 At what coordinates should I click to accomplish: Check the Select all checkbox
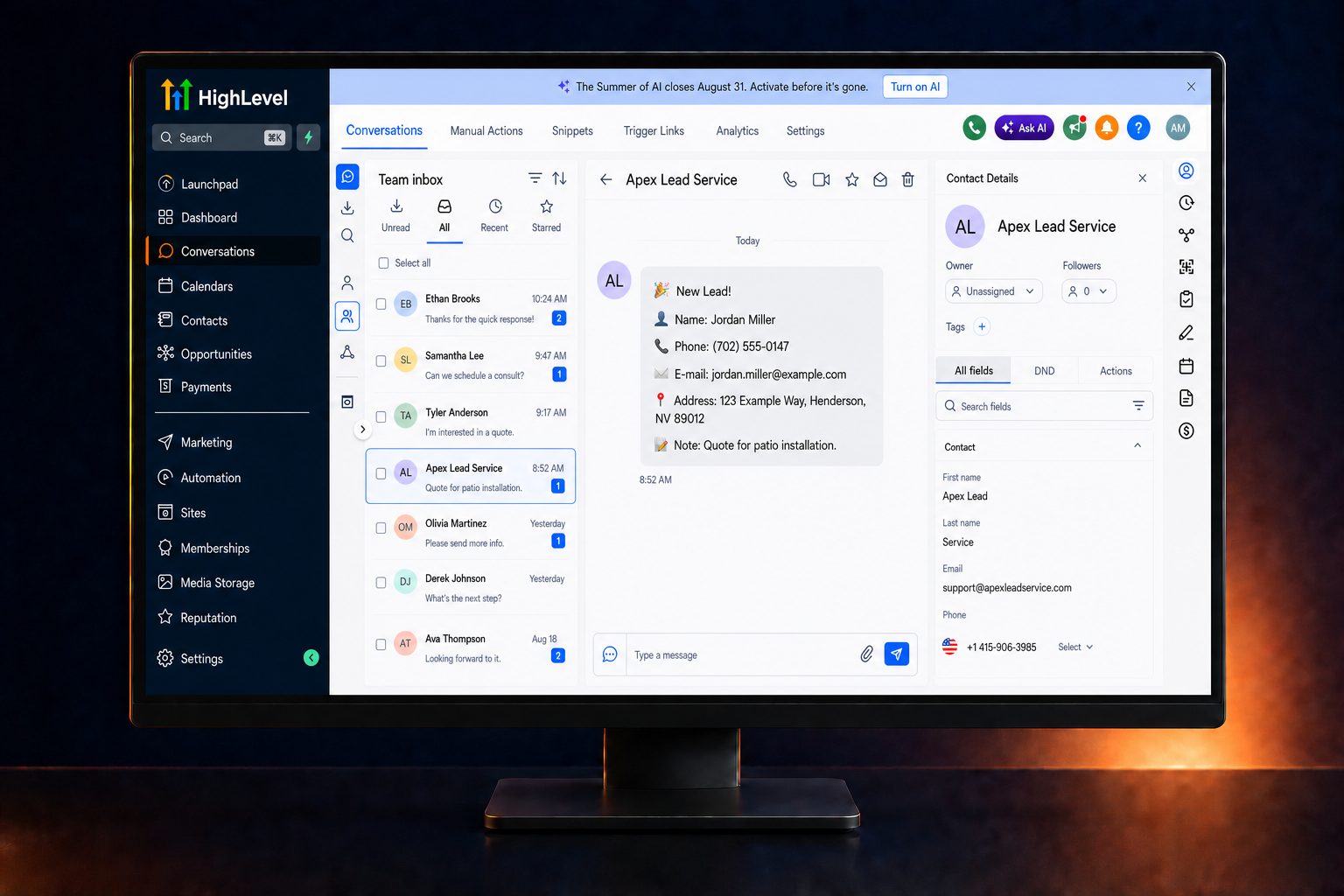click(383, 262)
